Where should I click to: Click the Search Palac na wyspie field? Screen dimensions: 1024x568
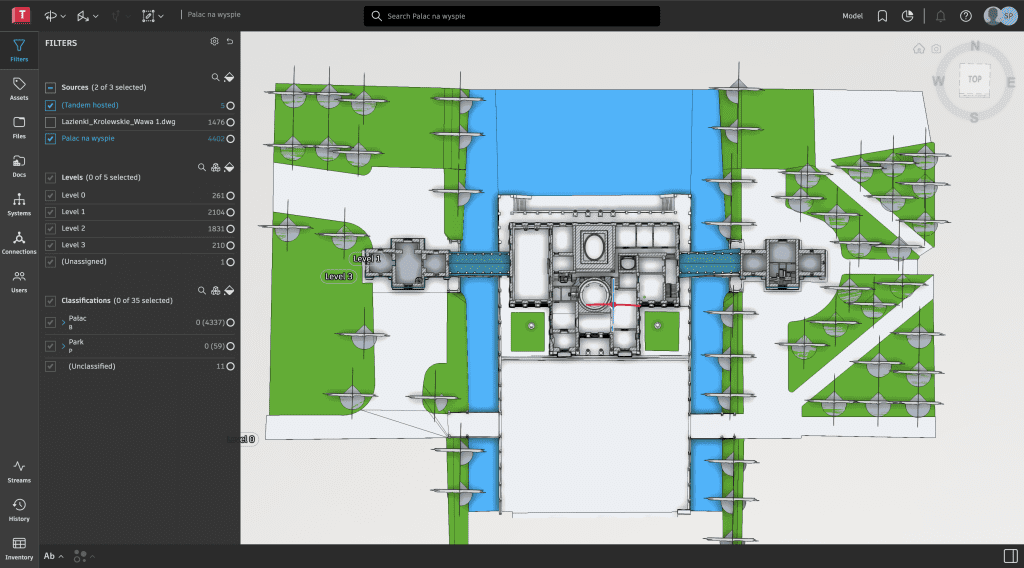(511, 16)
